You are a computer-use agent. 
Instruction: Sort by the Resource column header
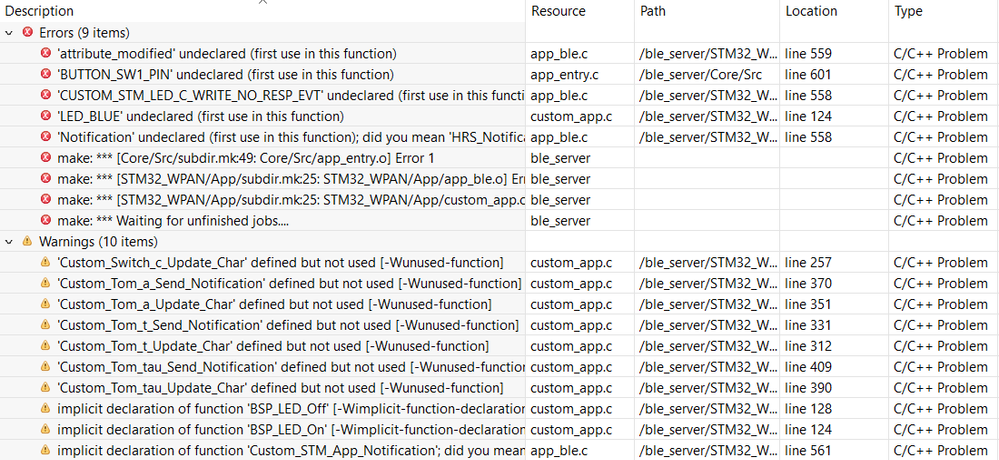pos(558,11)
